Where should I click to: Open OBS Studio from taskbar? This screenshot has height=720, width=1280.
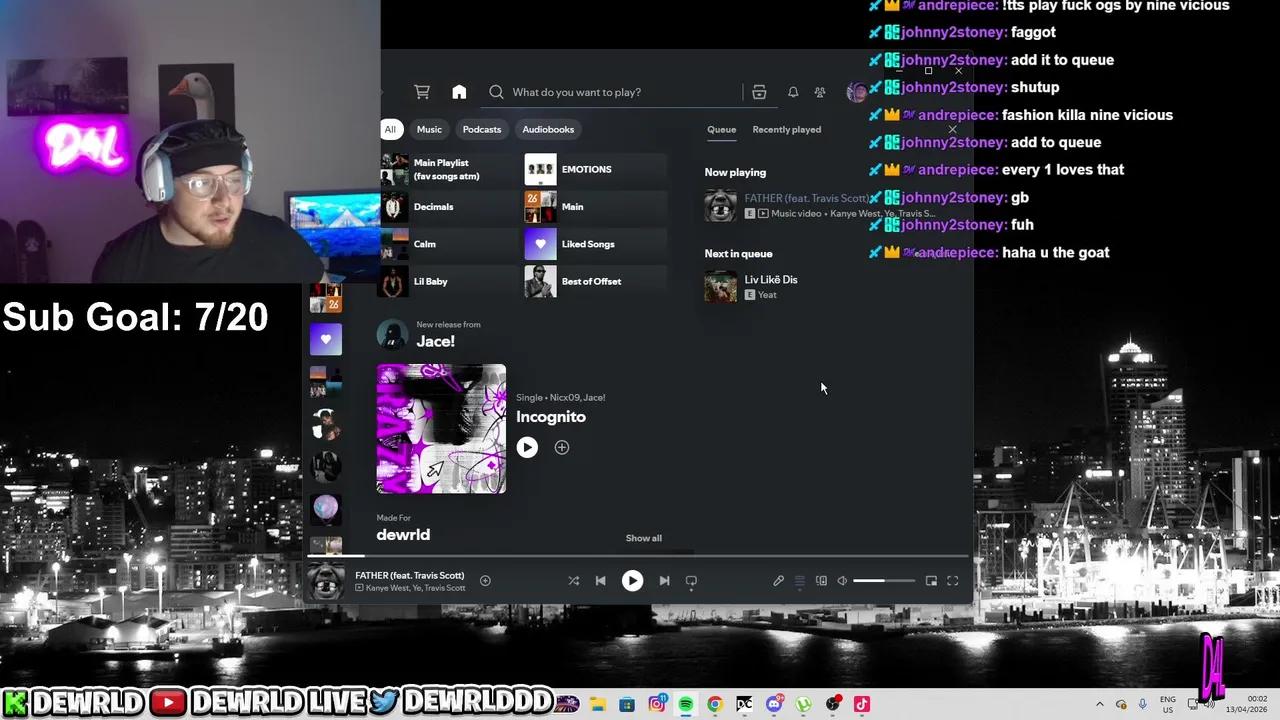(833, 704)
